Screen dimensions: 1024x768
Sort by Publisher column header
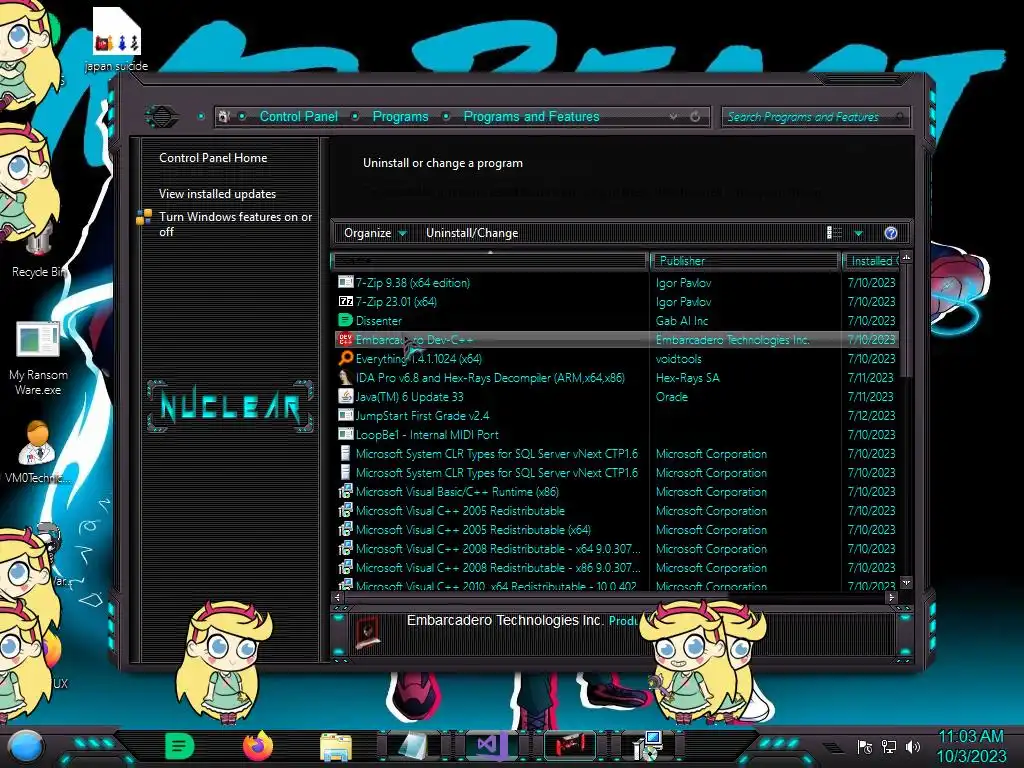tap(744, 261)
